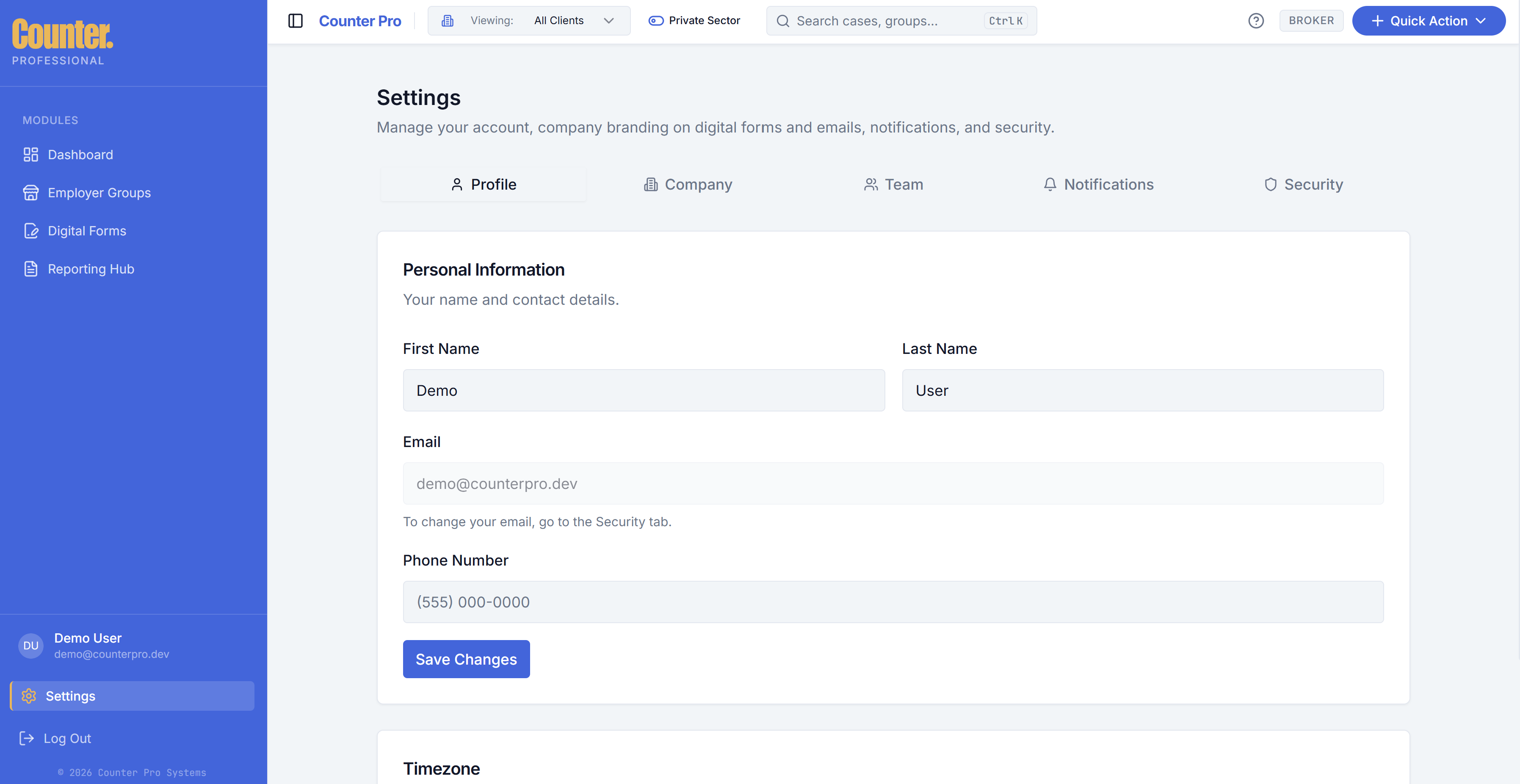Click the BROKER badge in top bar
Image resolution: width=1520 pixels, height=784 pixels.
[x=1311, y=21]
